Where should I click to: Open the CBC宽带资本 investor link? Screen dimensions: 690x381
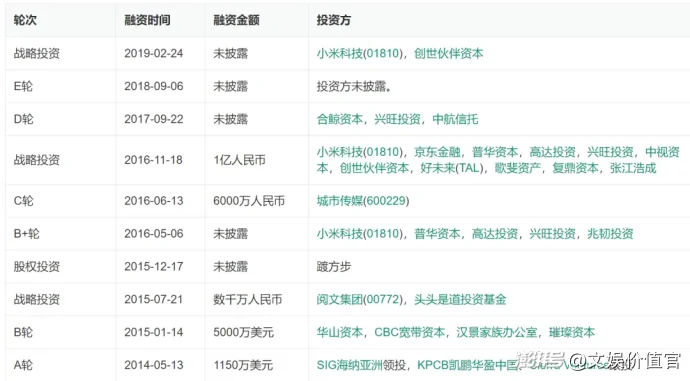pyautogui.click(x=410, y=332)
